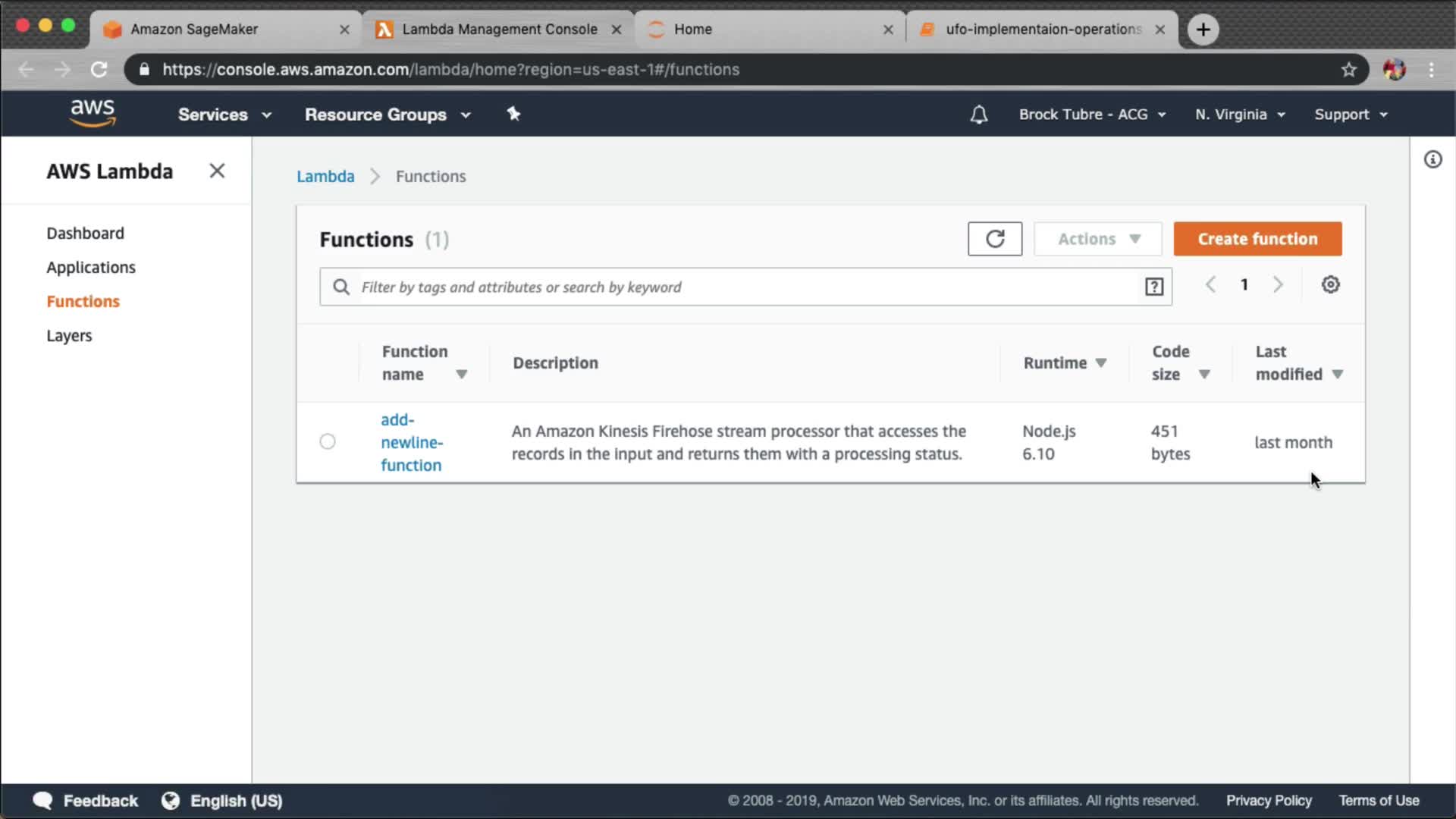Click the search help question icon
This screenshot has height=819, width=1456.
point(1153,287)
